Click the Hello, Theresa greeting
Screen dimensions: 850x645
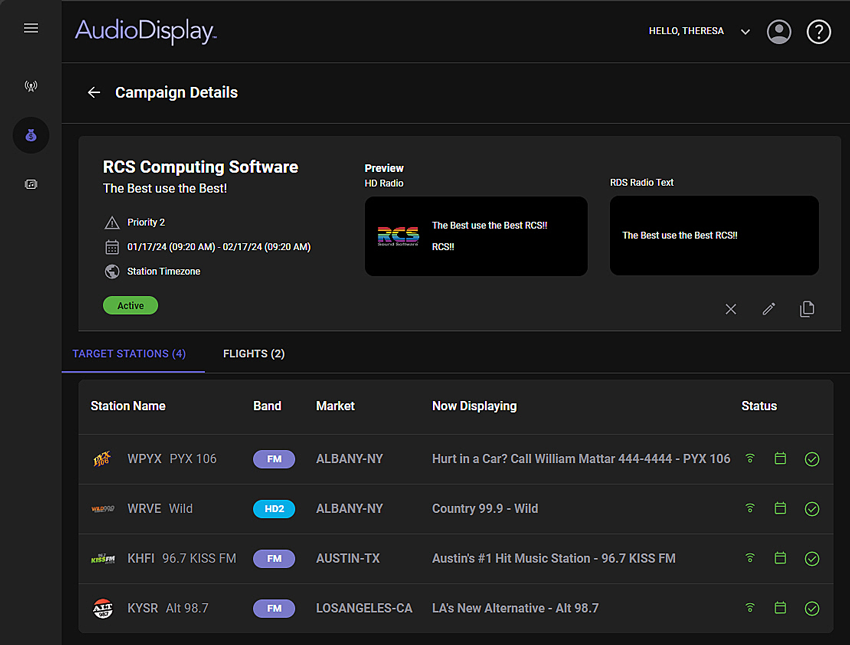[686, 31]
